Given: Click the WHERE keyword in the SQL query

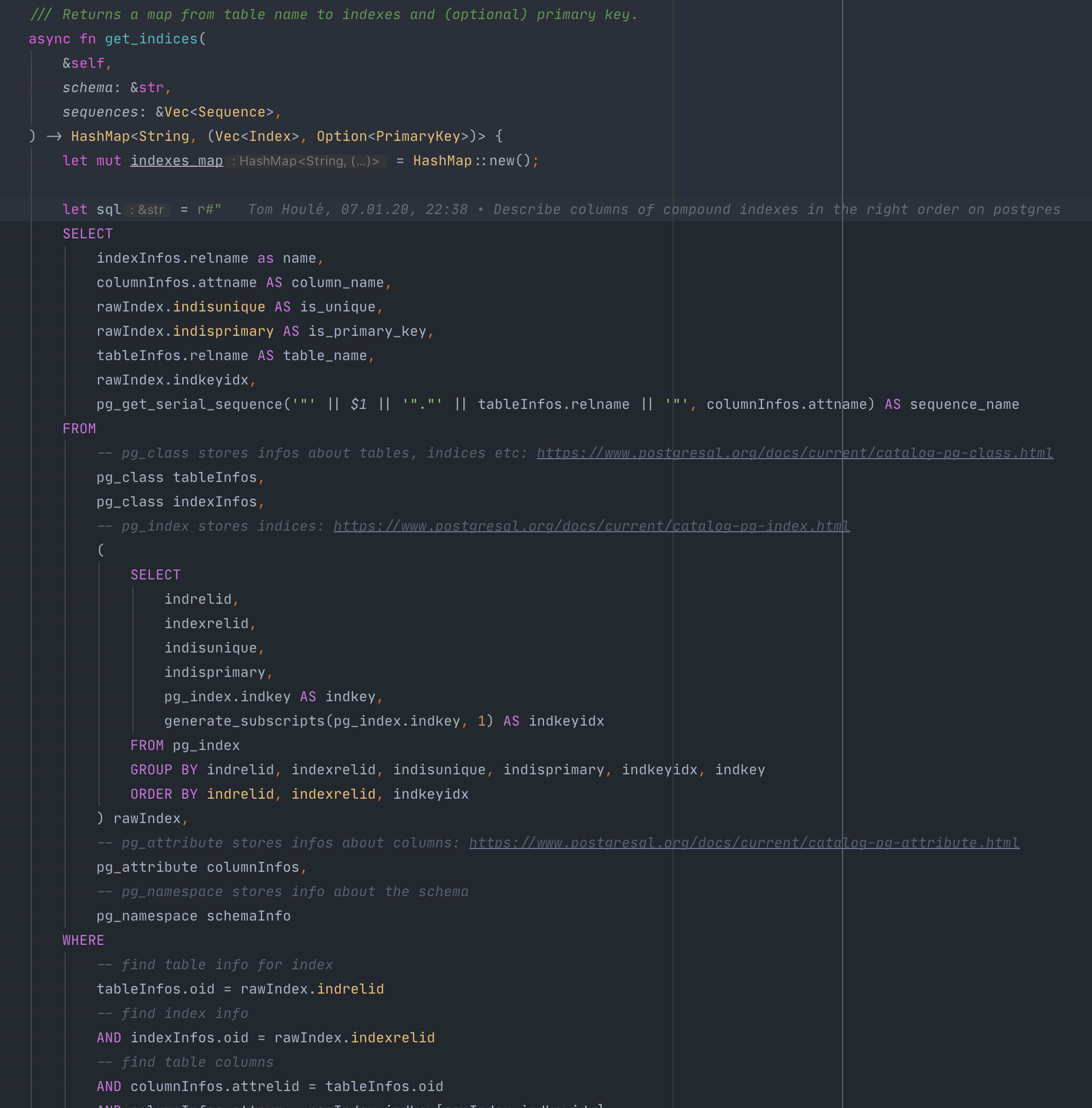Looking at the screenshot, I should tap(83, 940).
